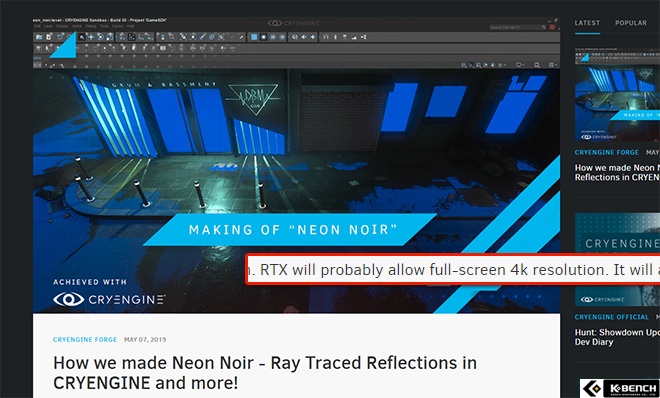
Task: Switch to the LATEST tab
Action: click(587, 23)
